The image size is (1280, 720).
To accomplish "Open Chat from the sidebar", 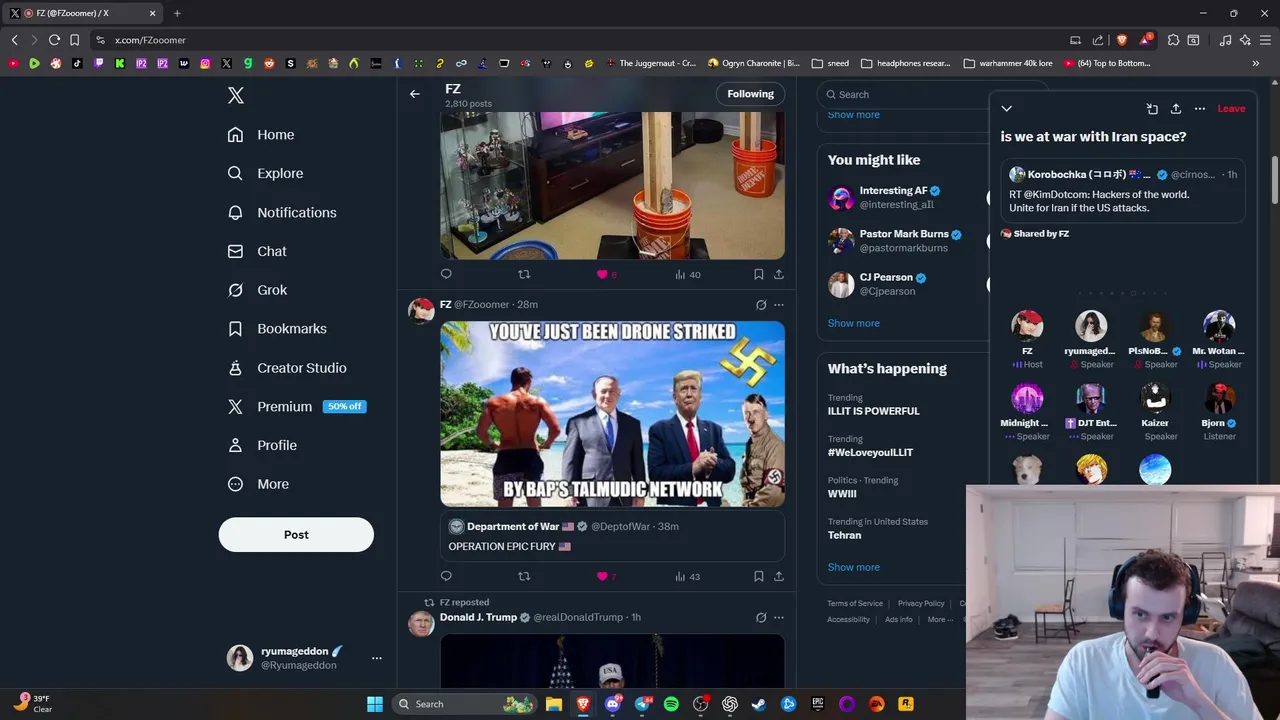I will pyautogui.click(x=257, y=251).
